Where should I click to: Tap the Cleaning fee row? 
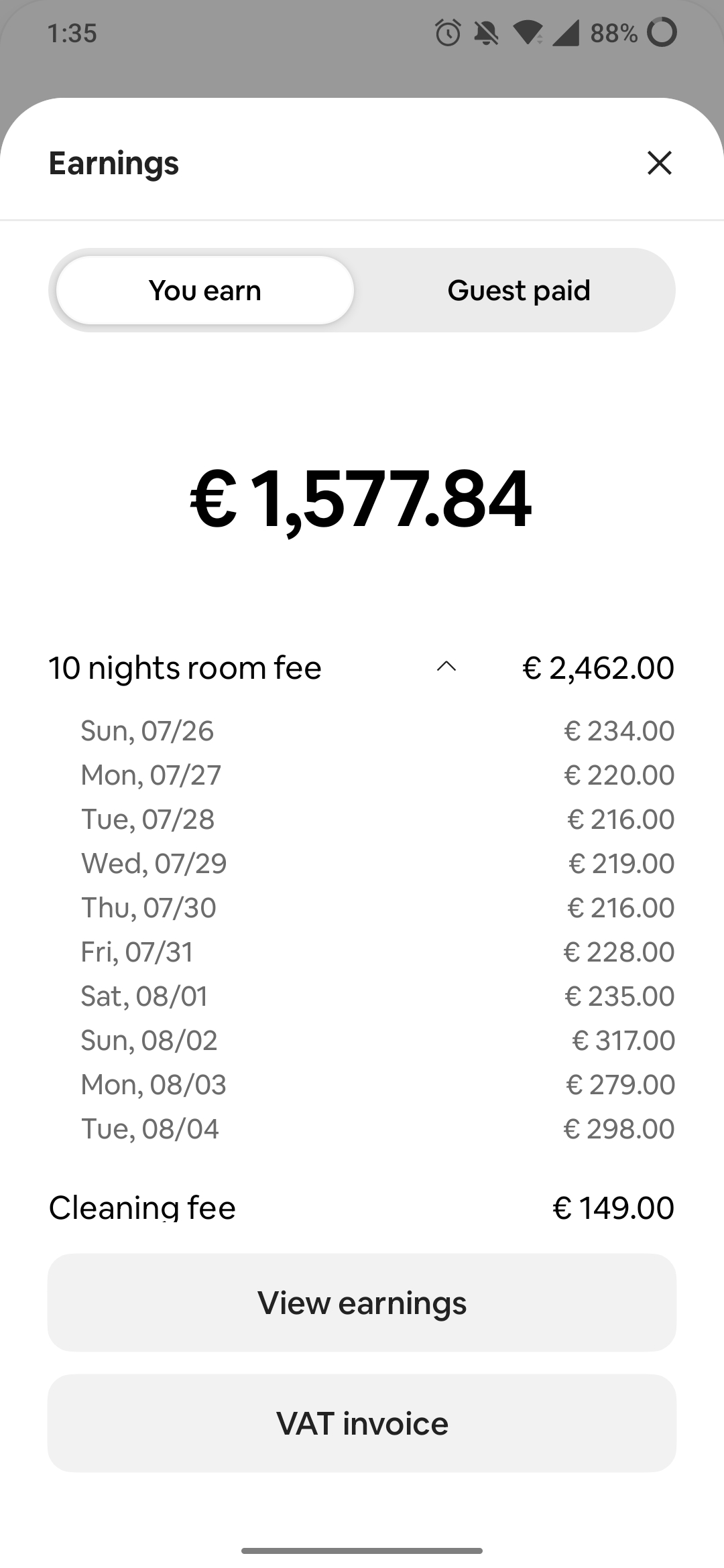click(x=362, y=1207)
